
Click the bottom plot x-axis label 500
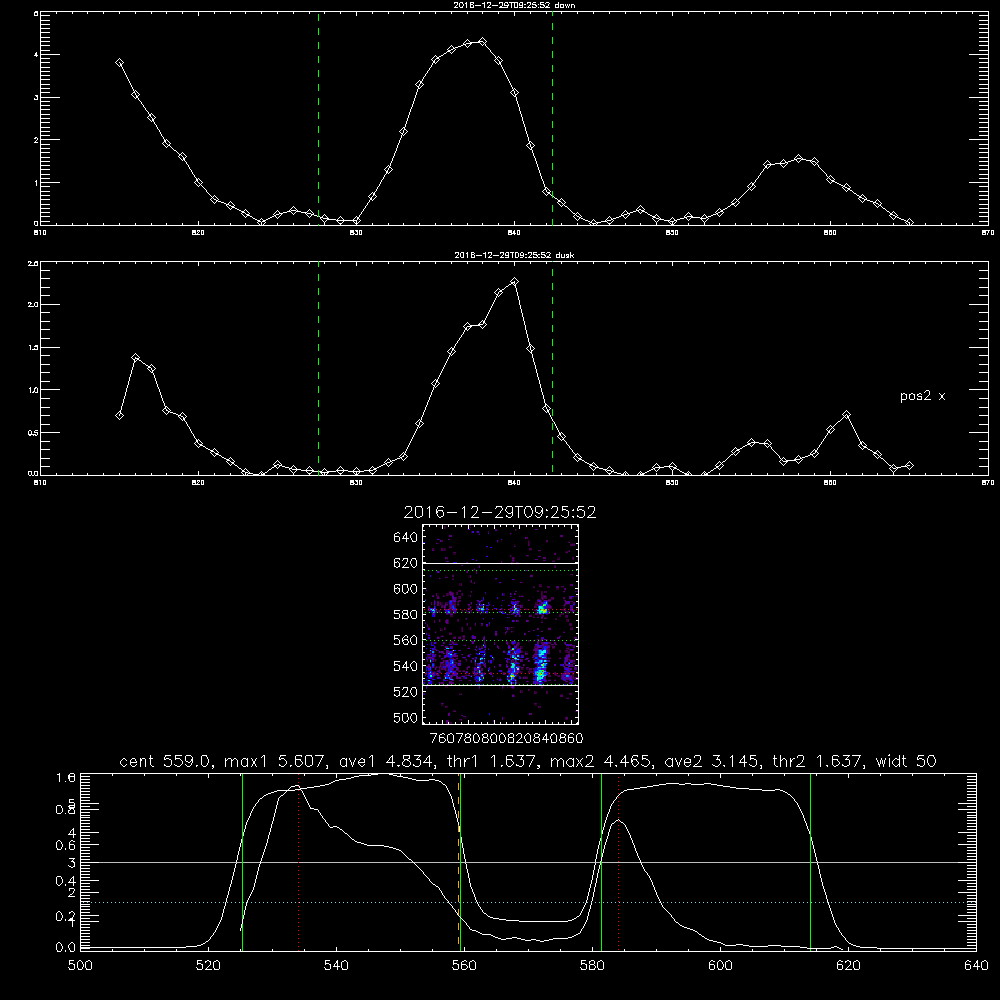(80, 966)
